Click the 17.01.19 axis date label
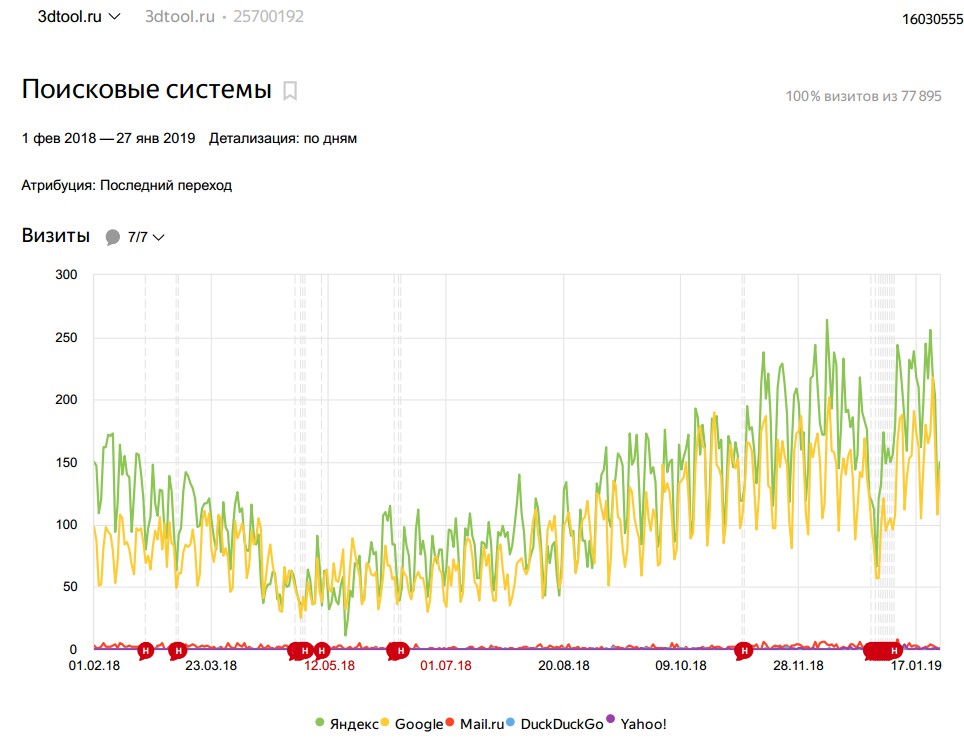 [916, 666]
